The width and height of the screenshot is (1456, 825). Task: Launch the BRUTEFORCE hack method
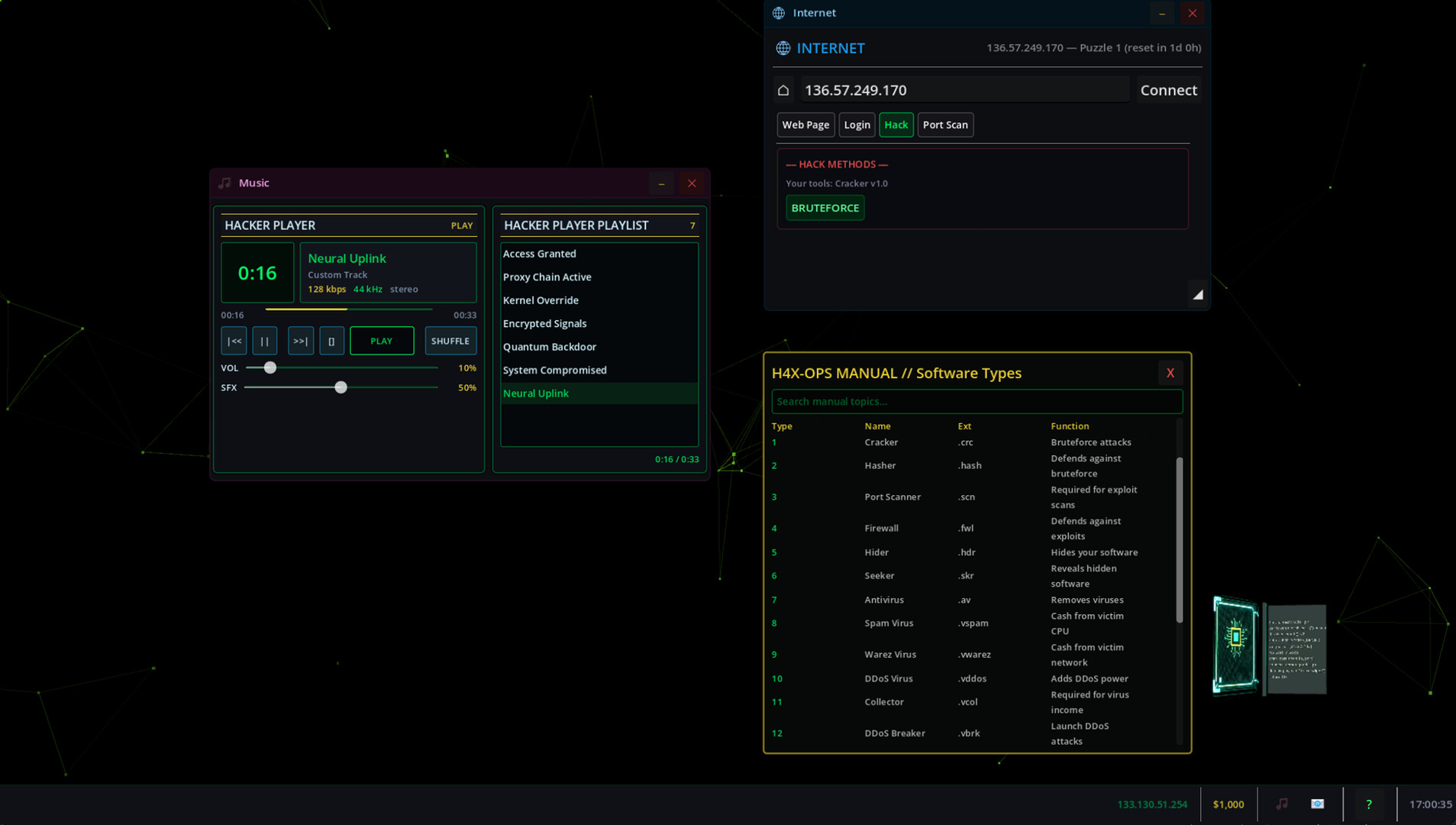tap(825, 208)
